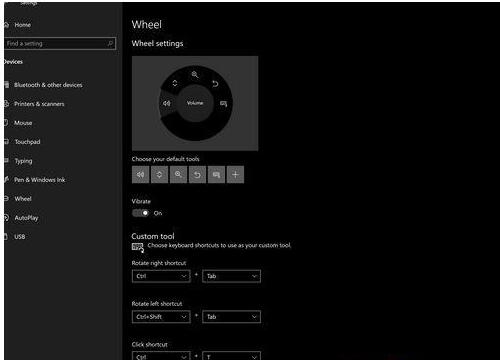Select the Custom tool button under default tools

tap(216, 175)
